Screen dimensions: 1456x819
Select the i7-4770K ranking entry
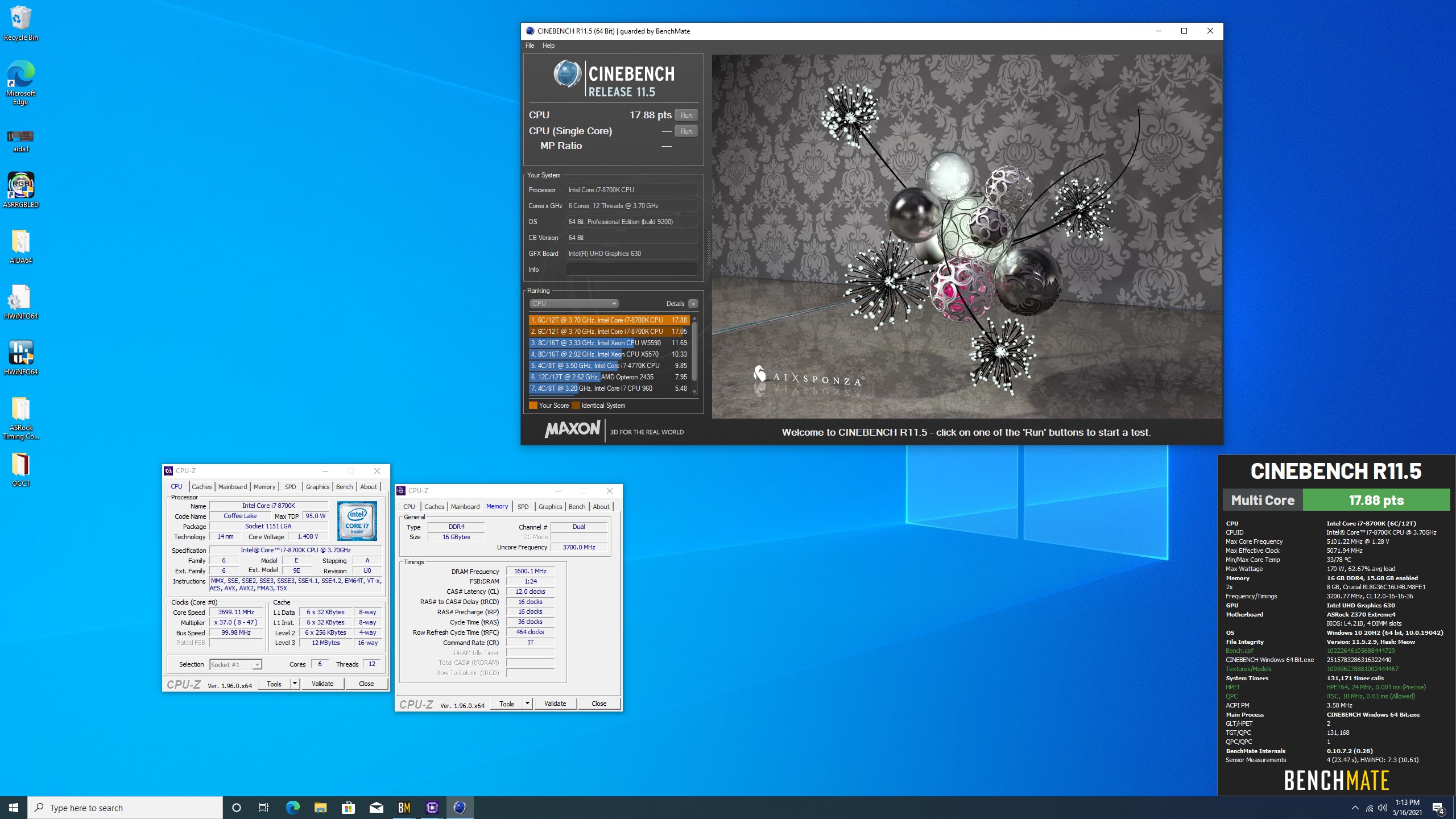[x=609, y=366]
